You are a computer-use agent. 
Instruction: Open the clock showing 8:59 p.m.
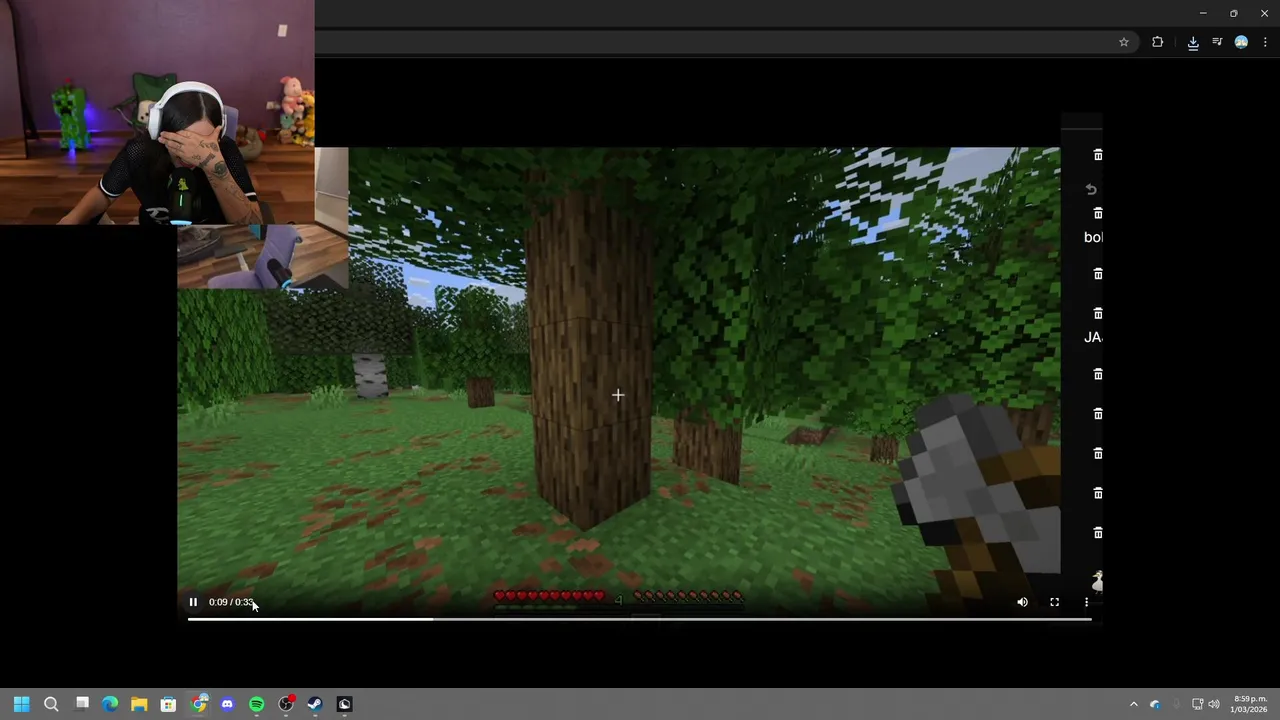point(1250,704)
